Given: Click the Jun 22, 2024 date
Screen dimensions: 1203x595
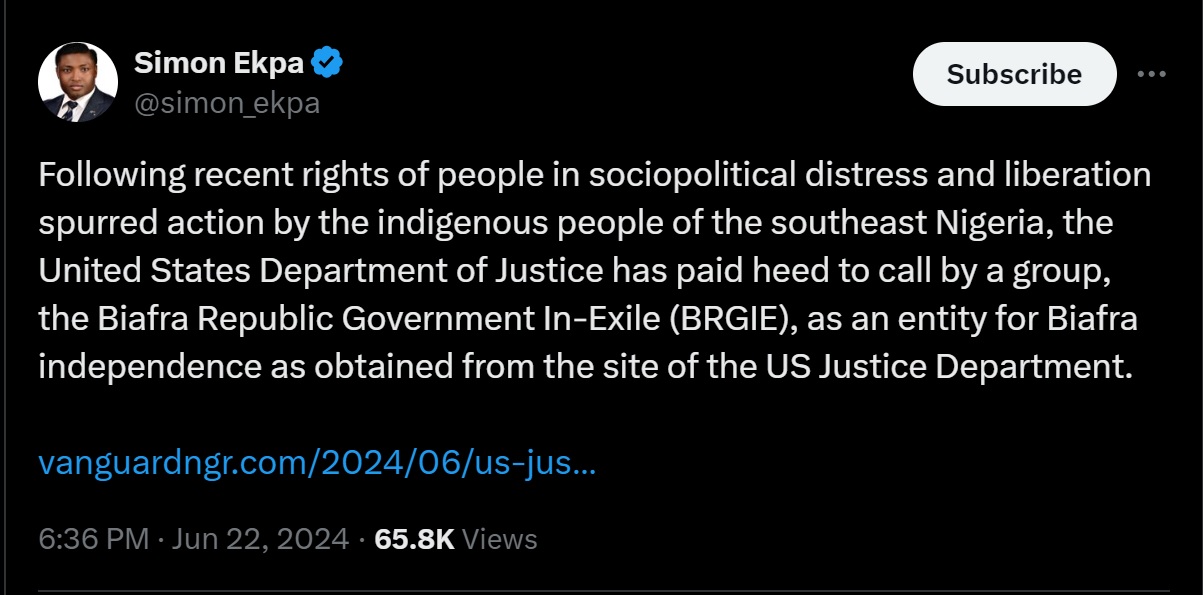Looking at the screenshot, I should (x=260, y=539).
